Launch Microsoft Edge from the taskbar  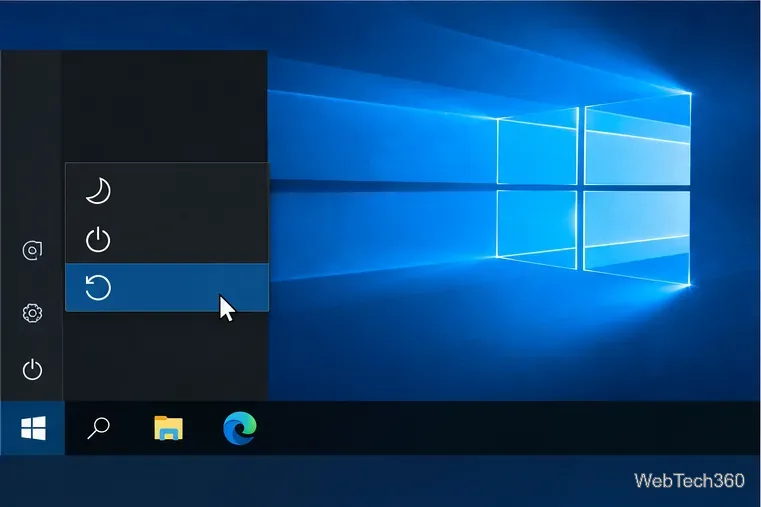click(x=240, y=427)
